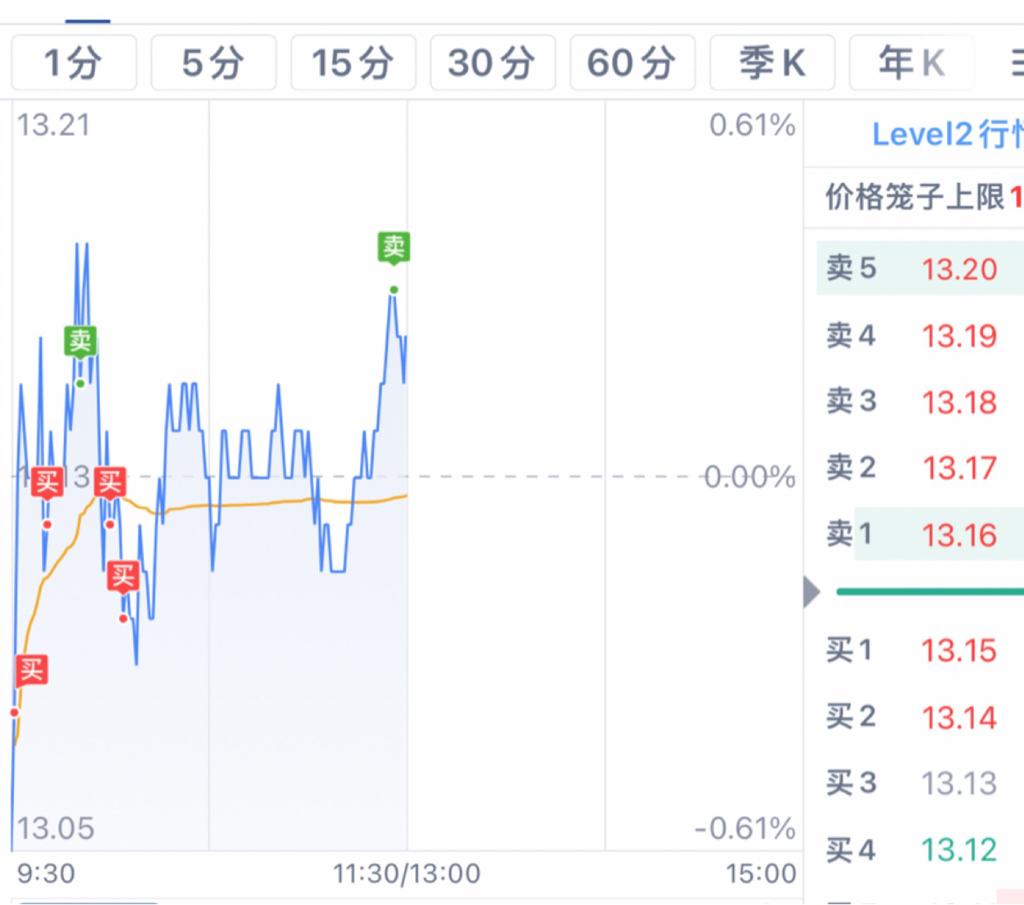Click the 买4 13.12 bid row
1024x905 pixels.
coord(920,849)
